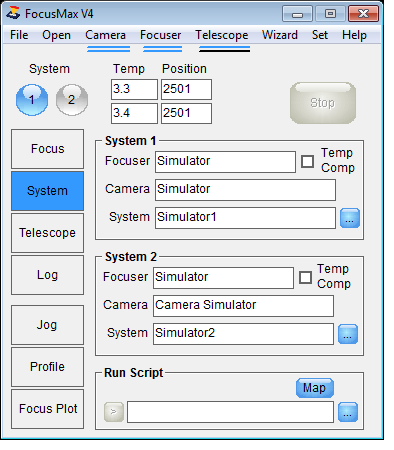Open the Focus Plot panel

47,409
